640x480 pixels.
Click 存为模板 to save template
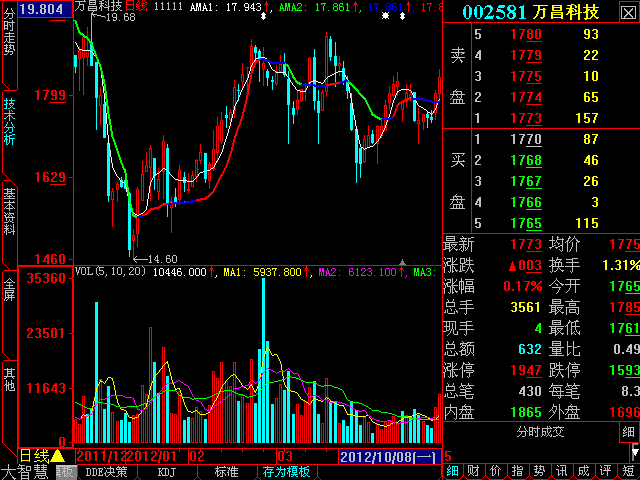click(287, 472)
